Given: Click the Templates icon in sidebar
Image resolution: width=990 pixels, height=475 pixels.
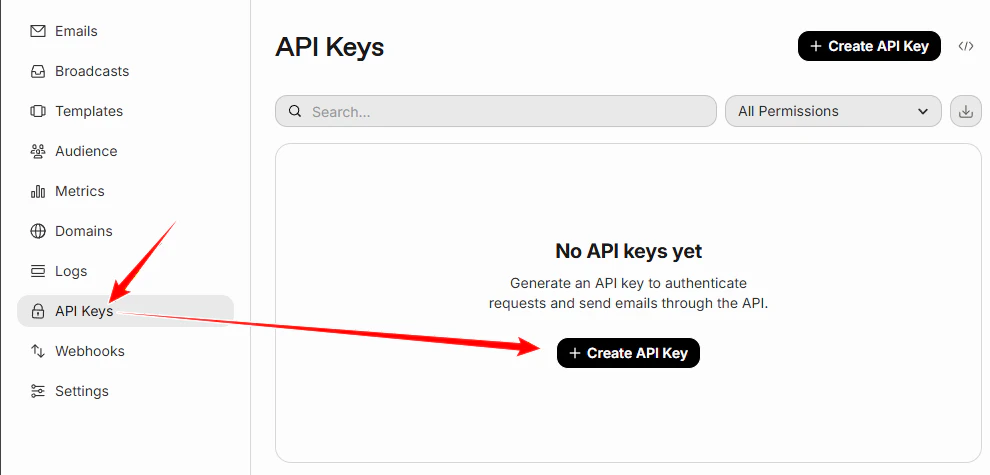Looking at the screenshot, I should [x=38, y=111].
